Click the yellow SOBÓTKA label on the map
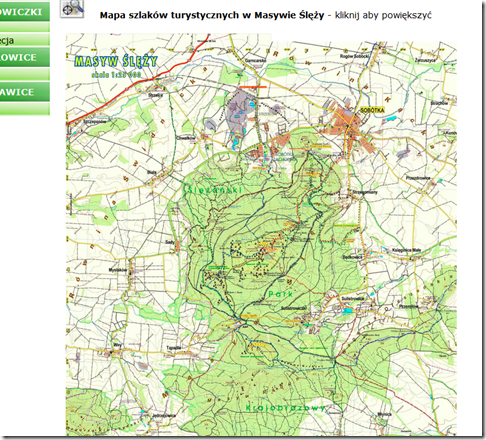The height and width of the screenshot is (440, 486). (372, 110)
